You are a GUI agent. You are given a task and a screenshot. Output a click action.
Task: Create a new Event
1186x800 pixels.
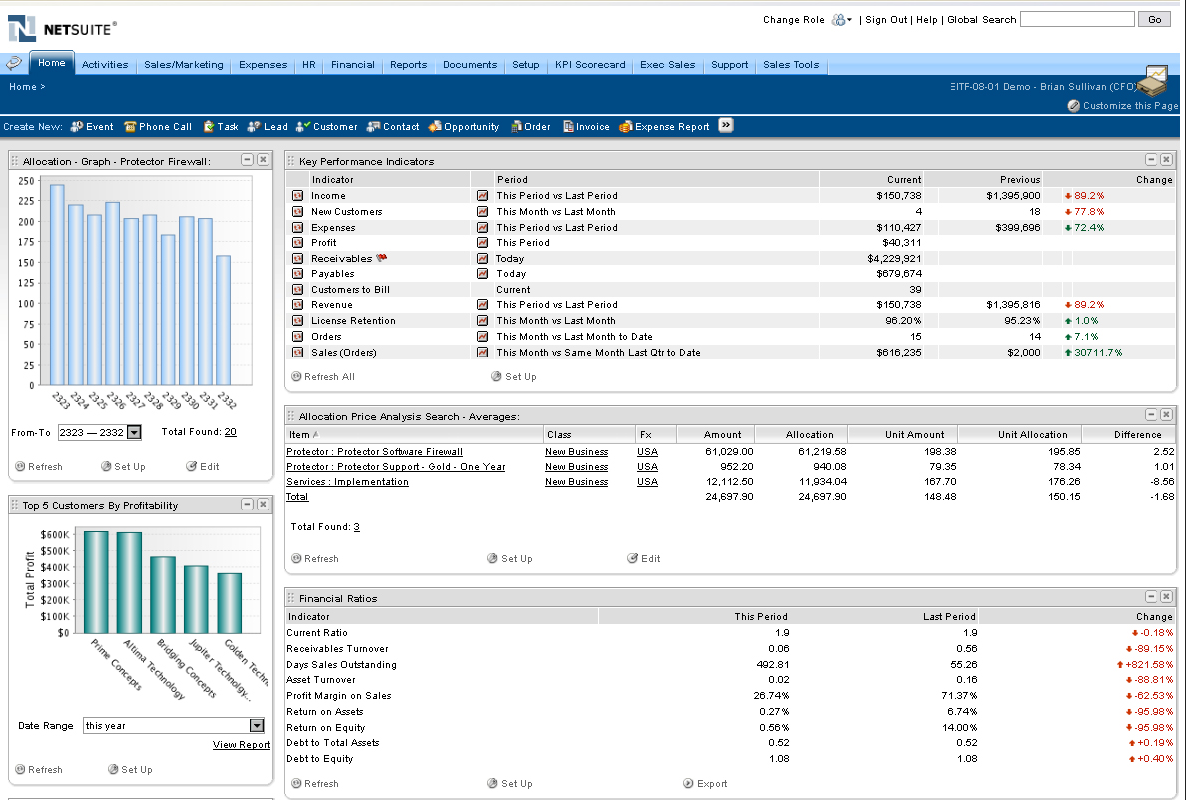(92, 126)
